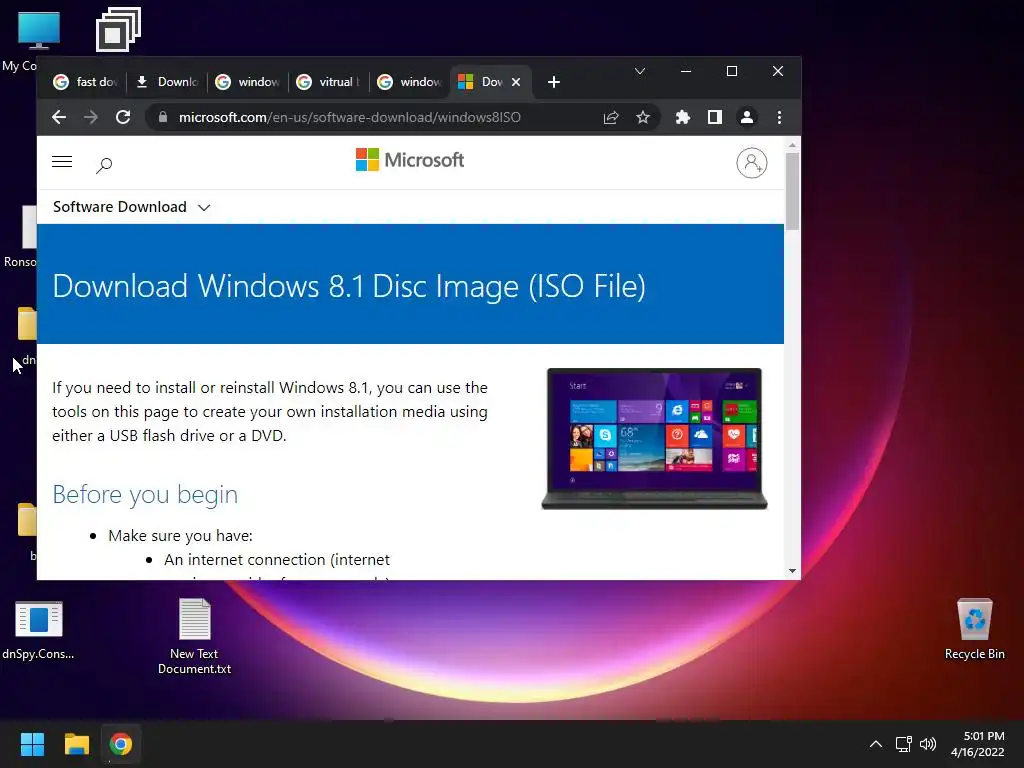Click the 'Download Windows 8.1 Disc Image' title
The height and width of the screenshot is (768, 1024).
coord(349,286)
